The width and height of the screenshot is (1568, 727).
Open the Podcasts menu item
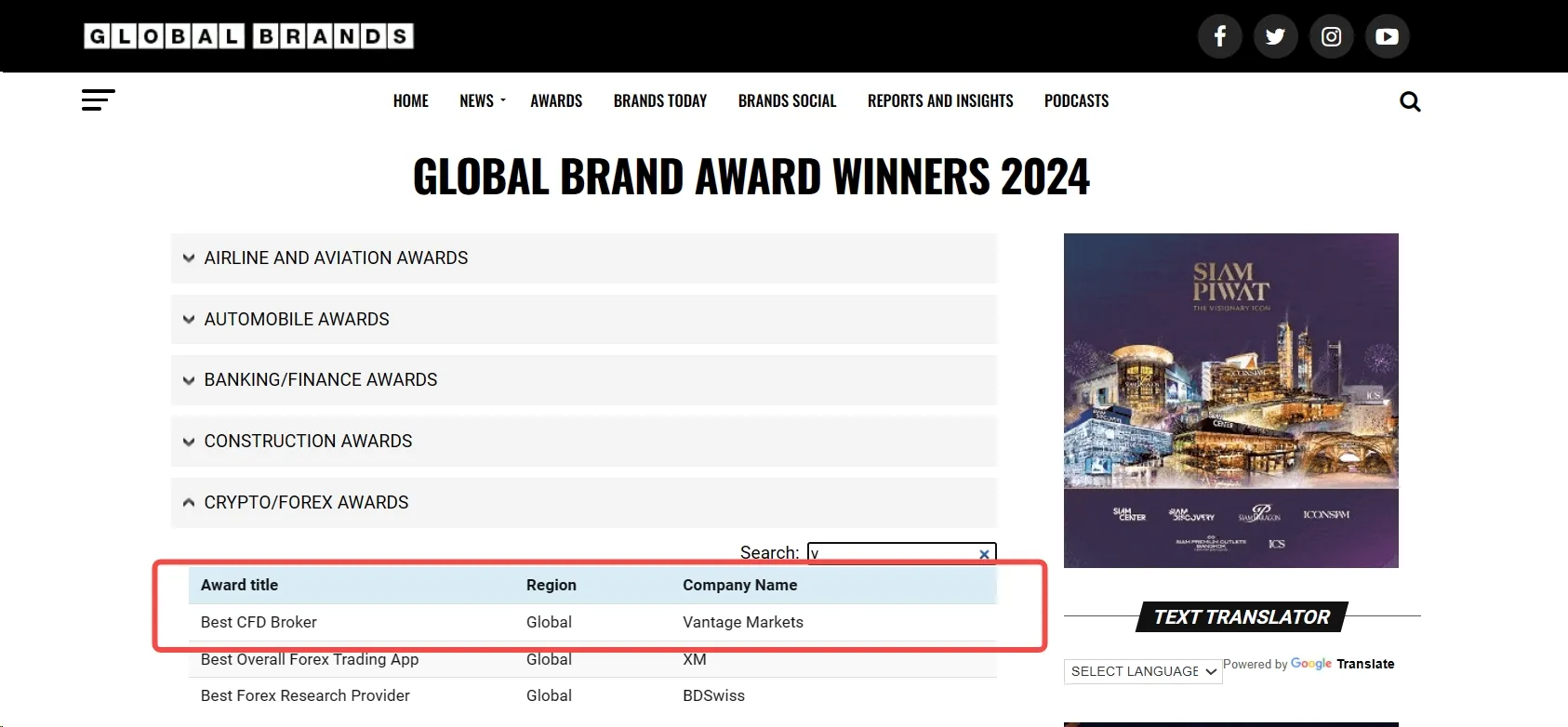point(1076,100)
